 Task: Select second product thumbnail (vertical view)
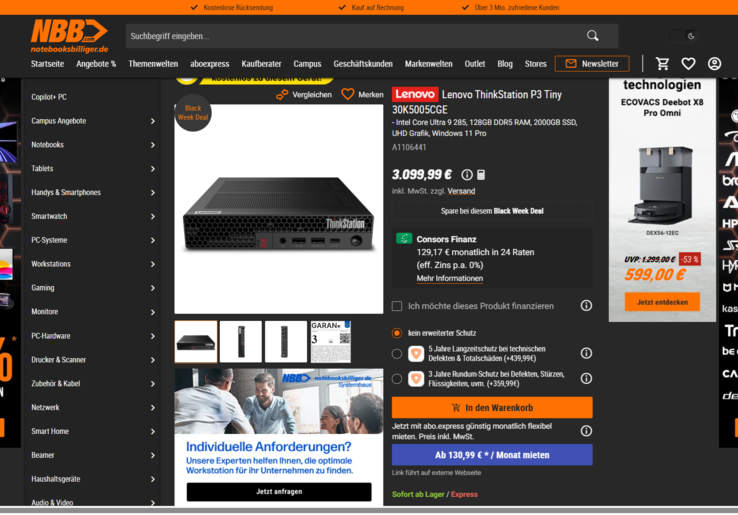pyautogui.click(x=241, y=342)
